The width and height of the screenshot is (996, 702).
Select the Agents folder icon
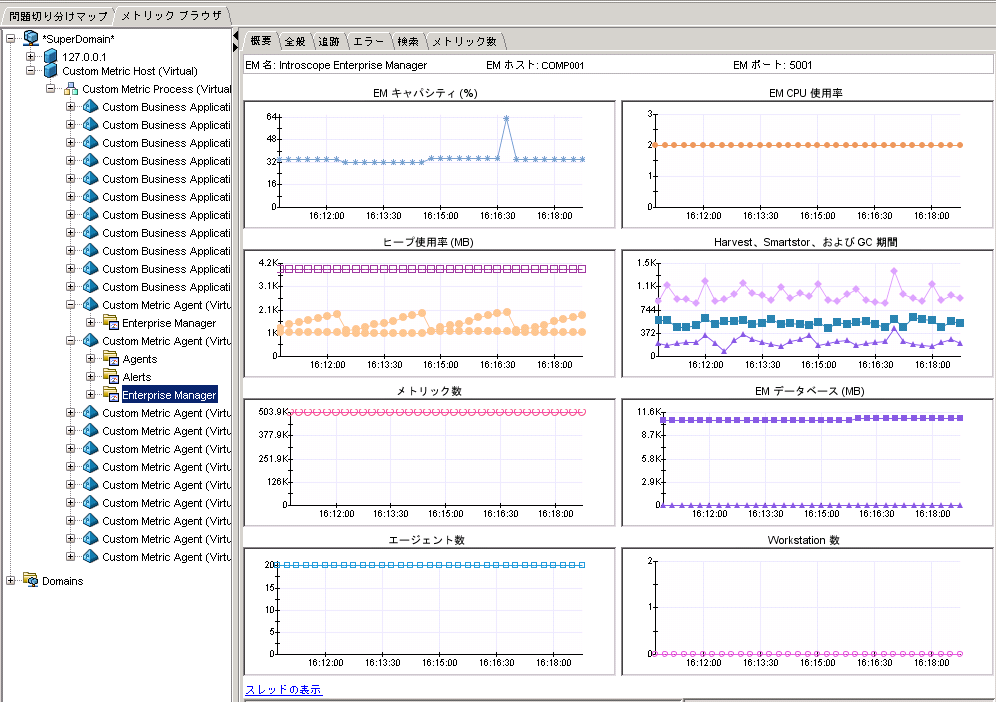point(111,359)
